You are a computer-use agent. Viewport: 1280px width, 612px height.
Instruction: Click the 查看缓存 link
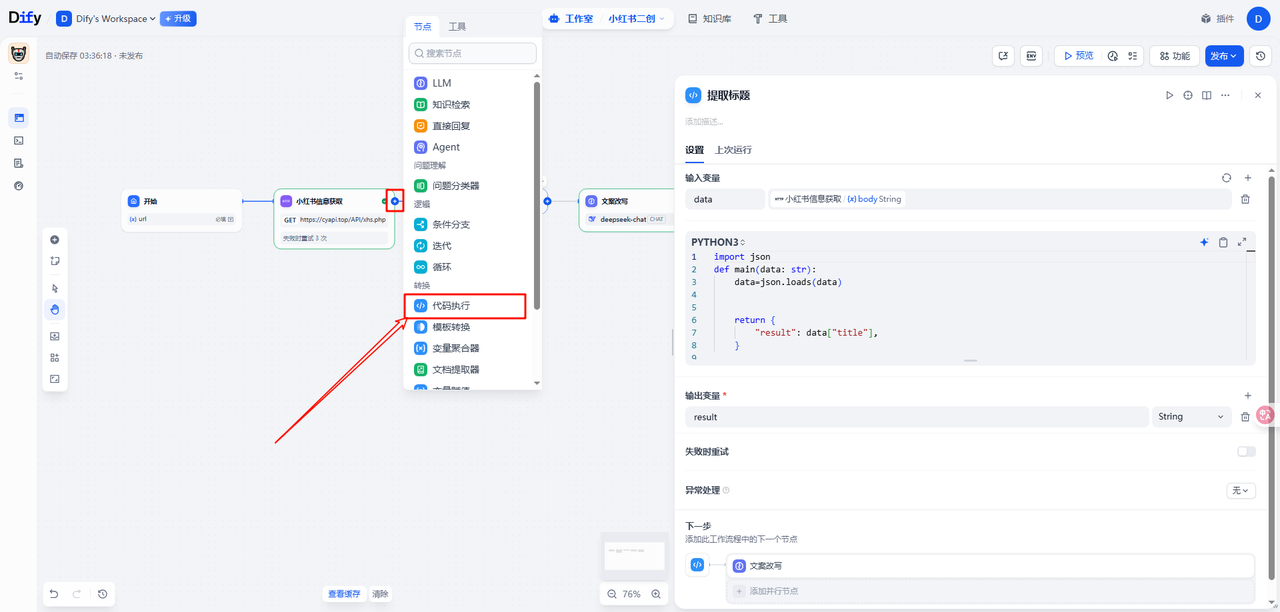point(344,594)
